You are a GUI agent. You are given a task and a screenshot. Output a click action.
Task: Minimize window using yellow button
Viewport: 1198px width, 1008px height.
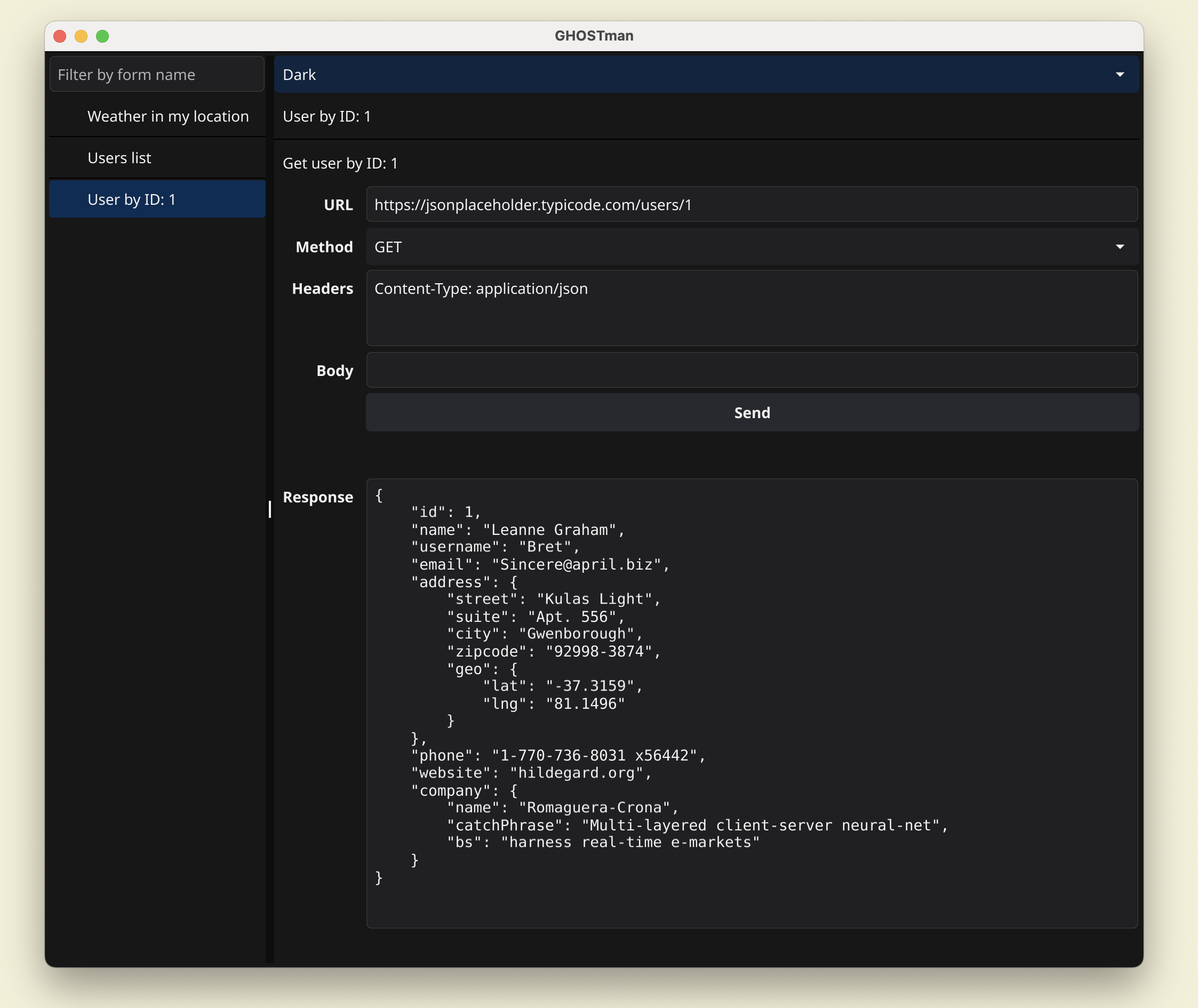point(81,36)
